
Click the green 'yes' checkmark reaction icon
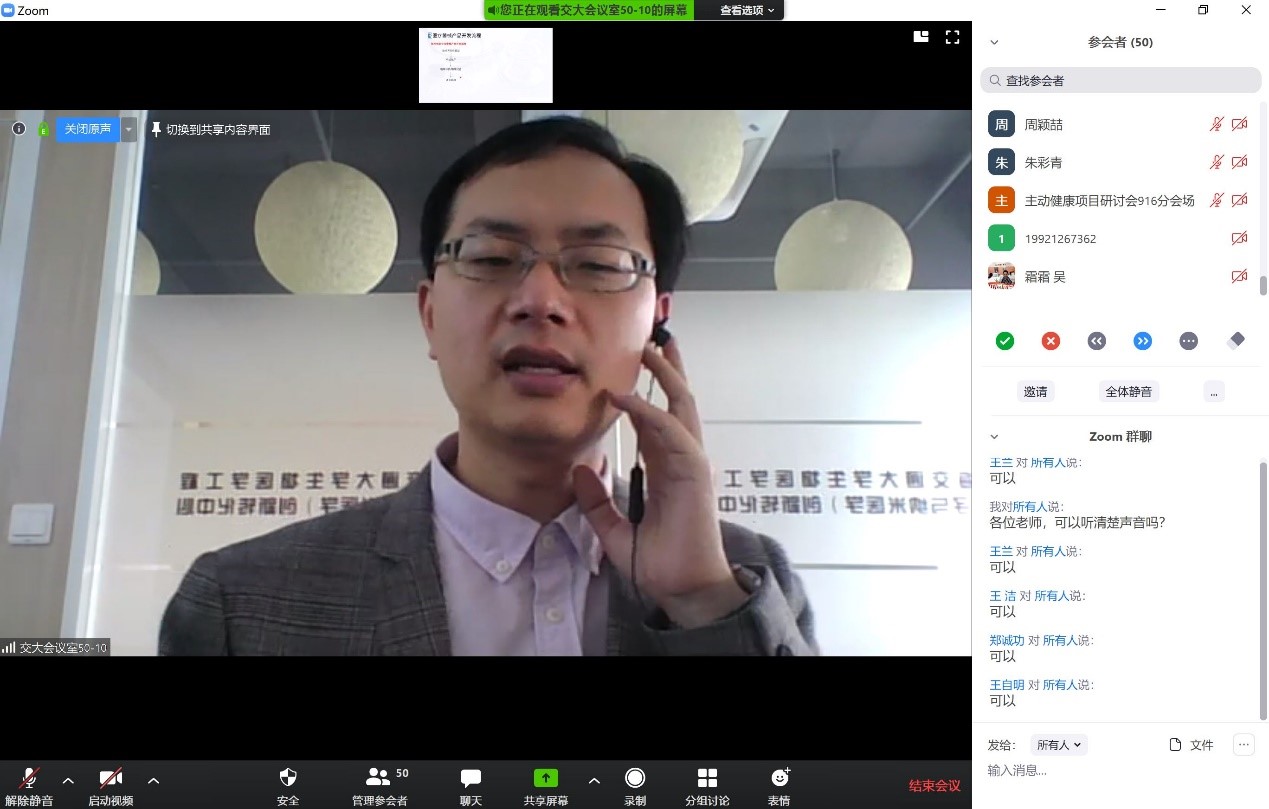coord(1005,341)
